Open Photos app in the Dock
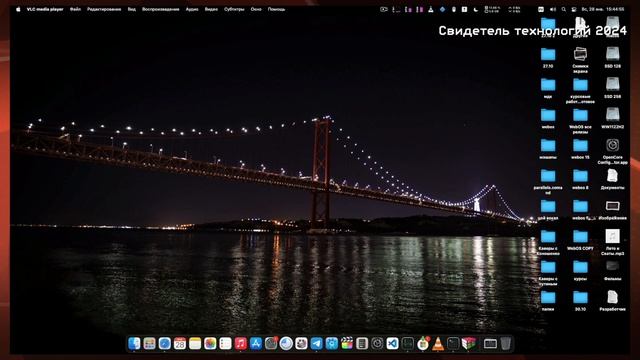Screen dimensions: 640x360 [210, 344]
